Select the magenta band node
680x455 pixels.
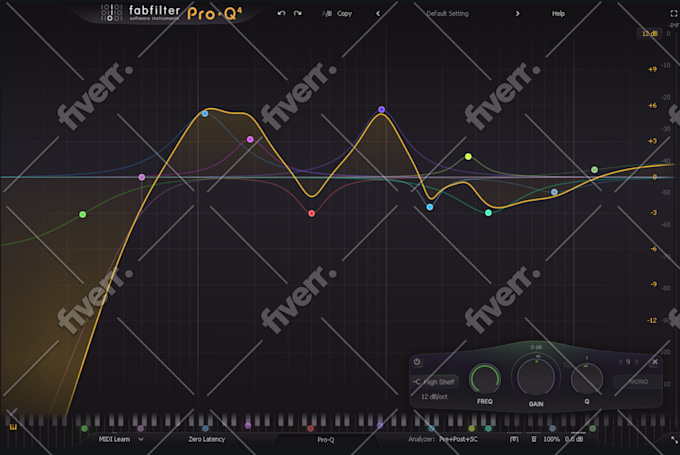pos(250,139)
